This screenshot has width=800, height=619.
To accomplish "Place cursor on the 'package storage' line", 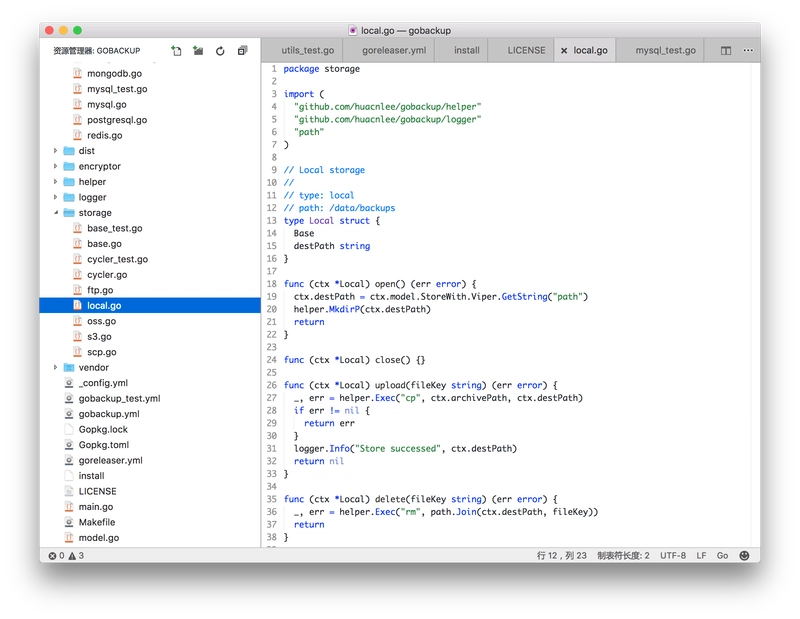I will [321, 69].
